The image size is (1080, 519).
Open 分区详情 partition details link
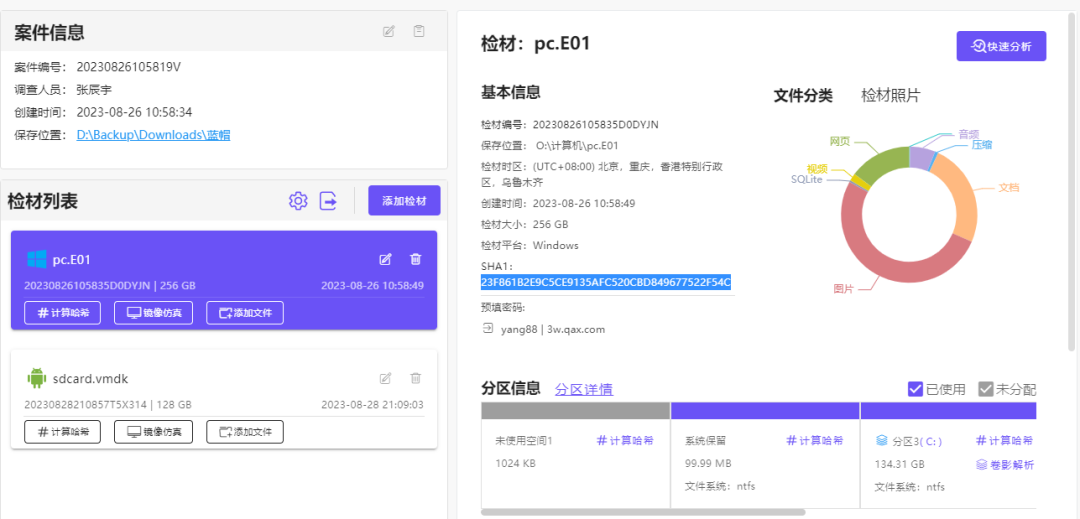tap(584, 390)
